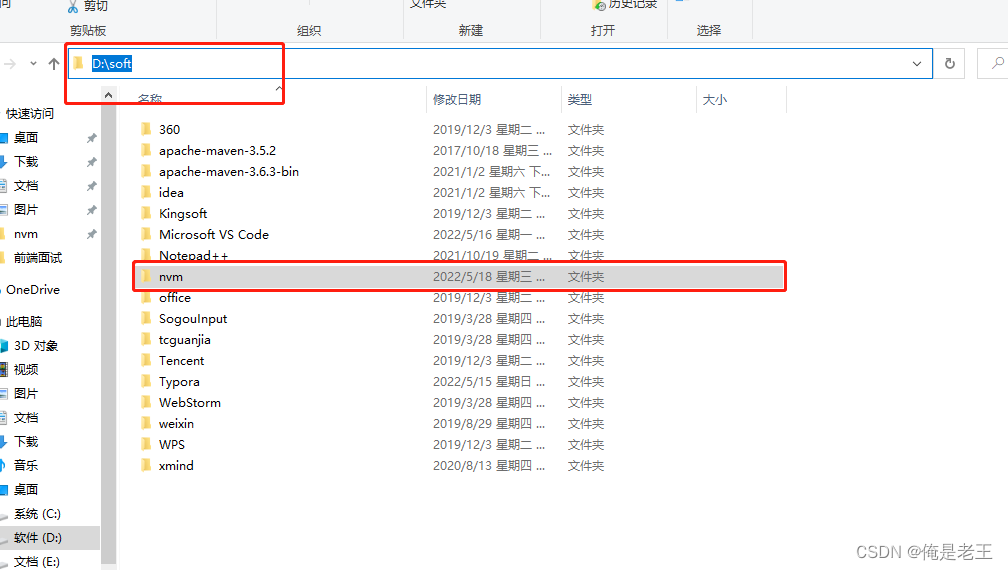
Task: Click date 2022/5/16 of VS Code
Action: pyautogui.click(x=489, y=235)
